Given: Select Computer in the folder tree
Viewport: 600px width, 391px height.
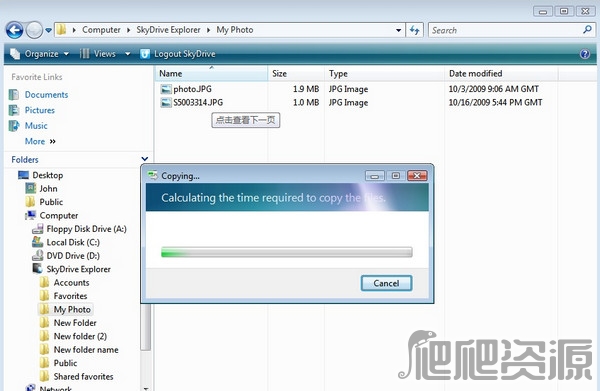Looking at the screenshot, I should 59,215.
